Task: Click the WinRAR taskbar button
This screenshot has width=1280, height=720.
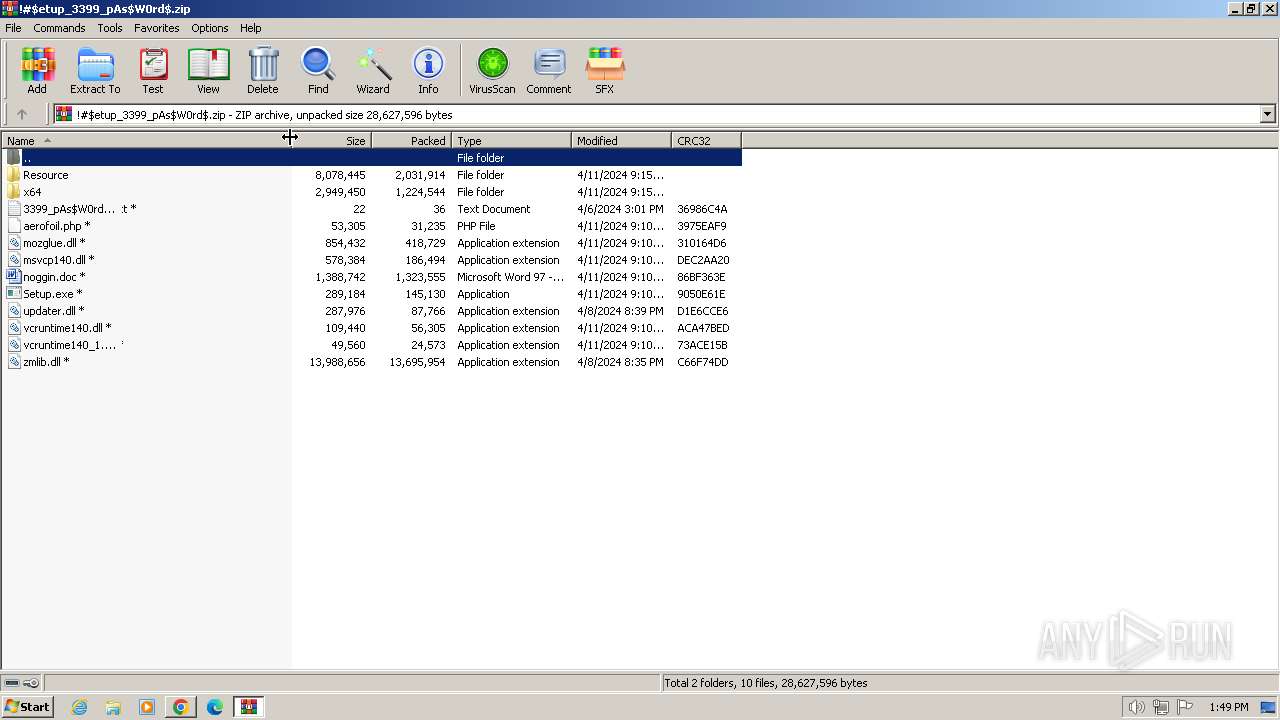Action: click(249, 707)
